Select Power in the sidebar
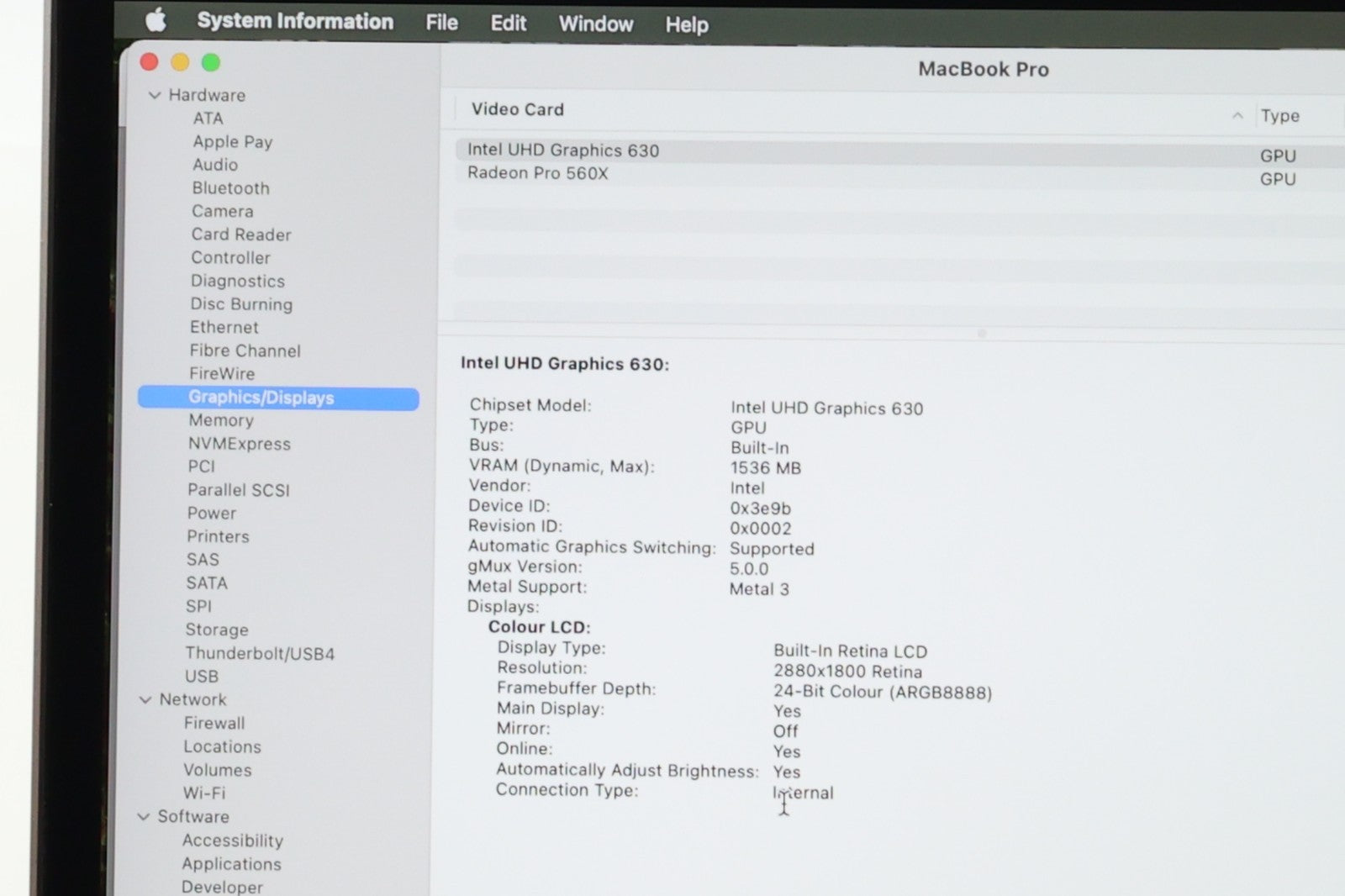Viewport: 1345px width, 896px height. coord(211,513)
